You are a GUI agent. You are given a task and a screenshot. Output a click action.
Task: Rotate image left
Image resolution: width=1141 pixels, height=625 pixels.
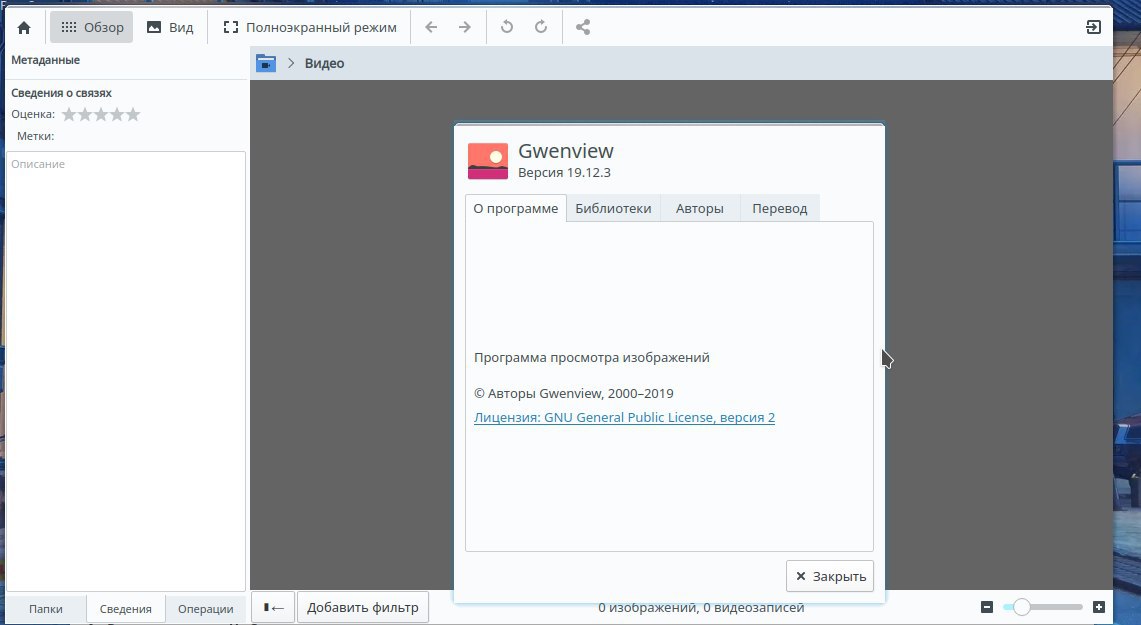(507, 28)
